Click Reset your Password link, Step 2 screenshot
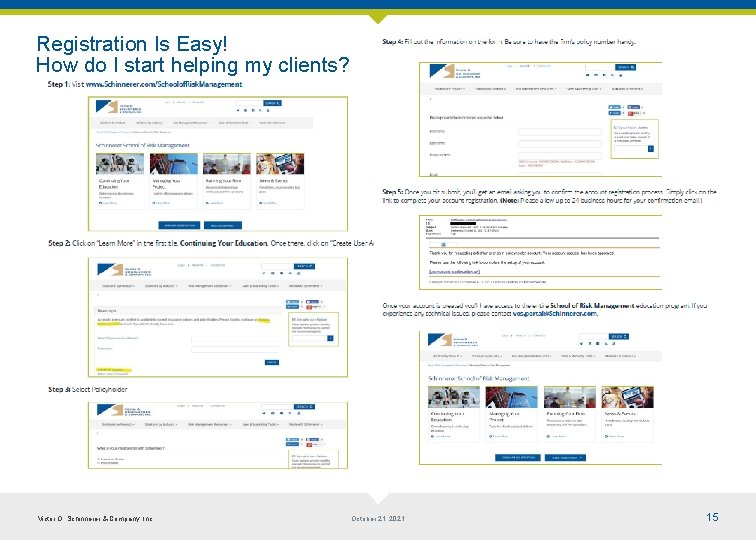 (113, 374)
